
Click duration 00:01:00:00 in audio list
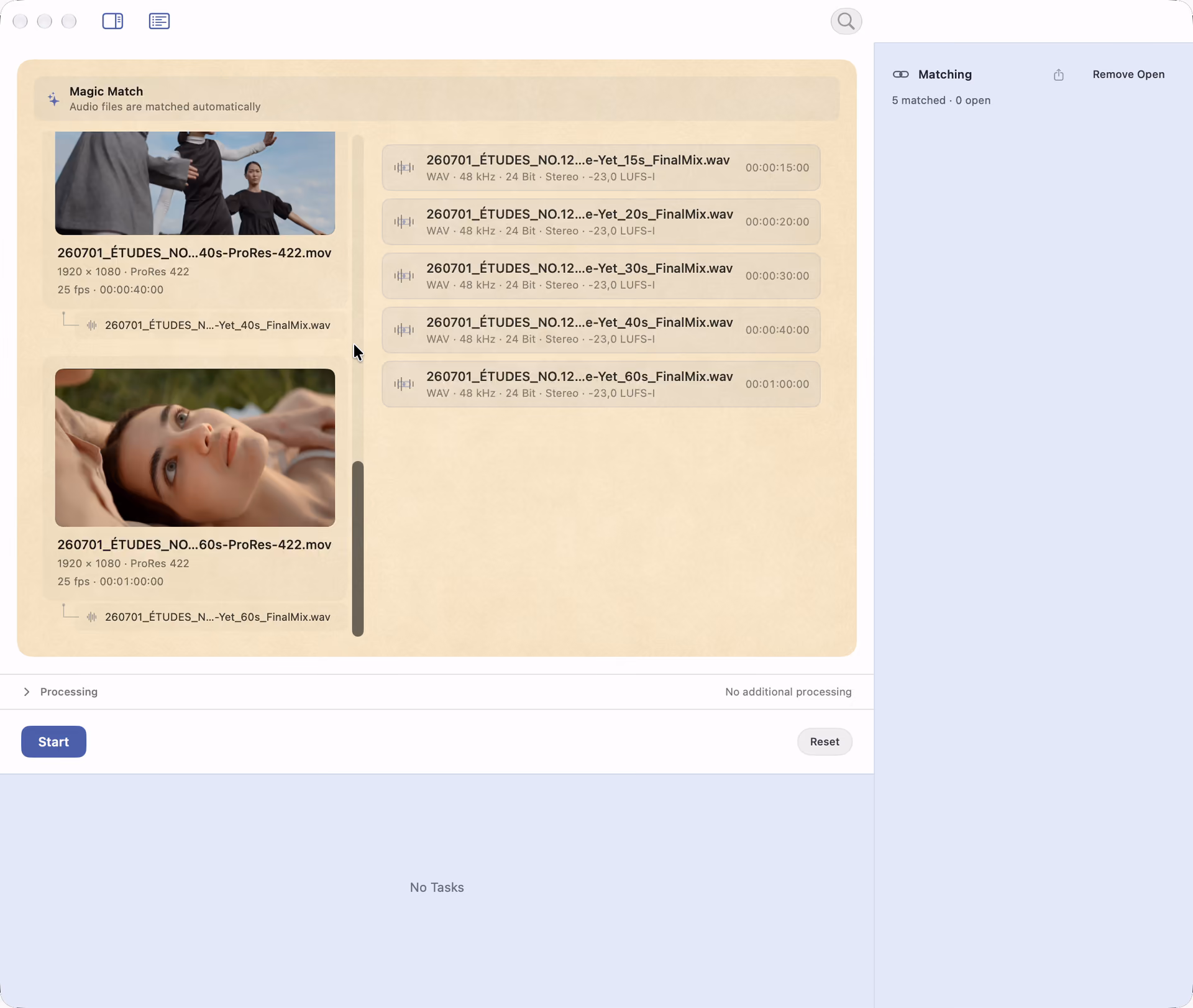777,384
